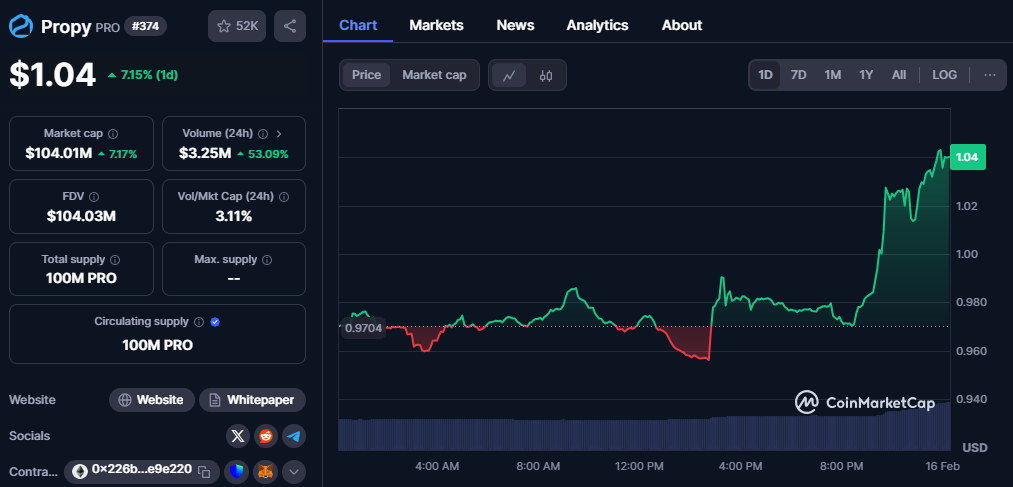Toggle chart to Price view
This screenshot has width=1013, height=487.
pyautogui.click(x=366, y=75)
